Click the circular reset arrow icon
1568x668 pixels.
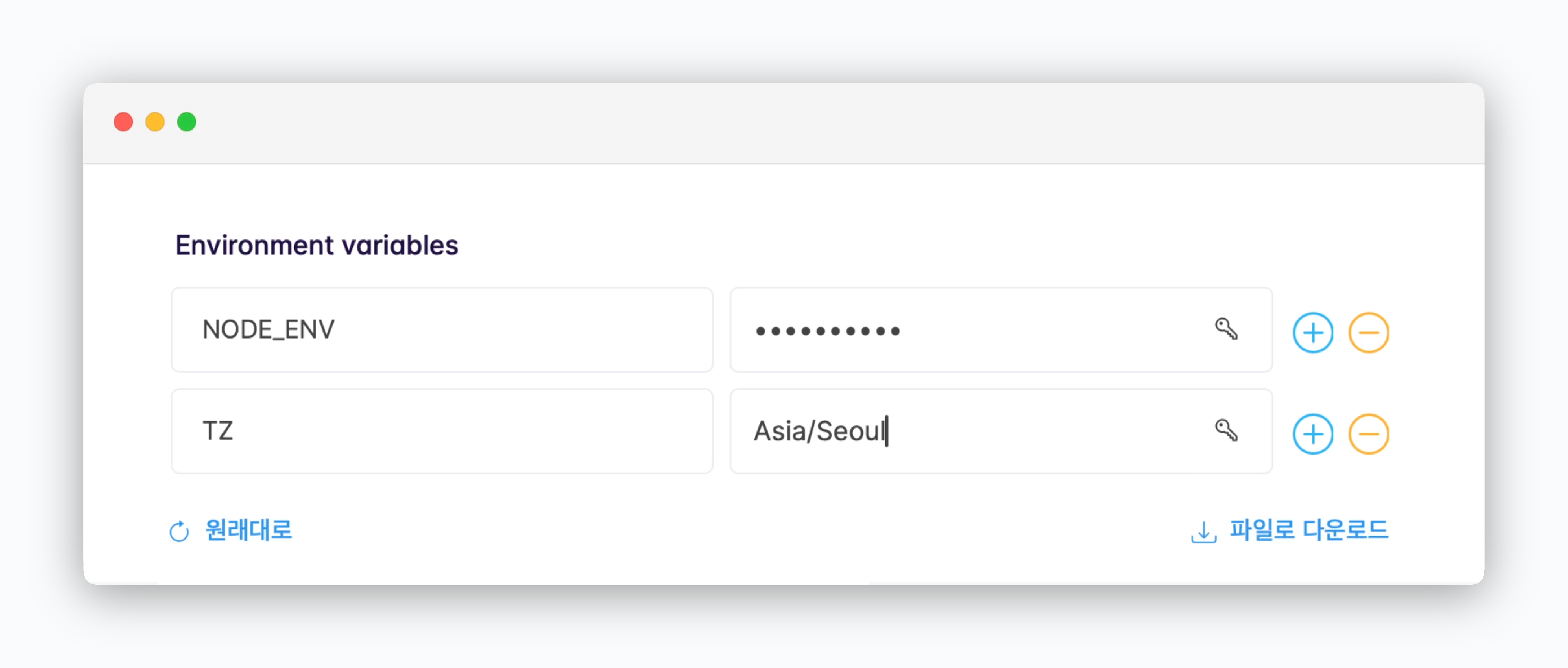(179, 531)
